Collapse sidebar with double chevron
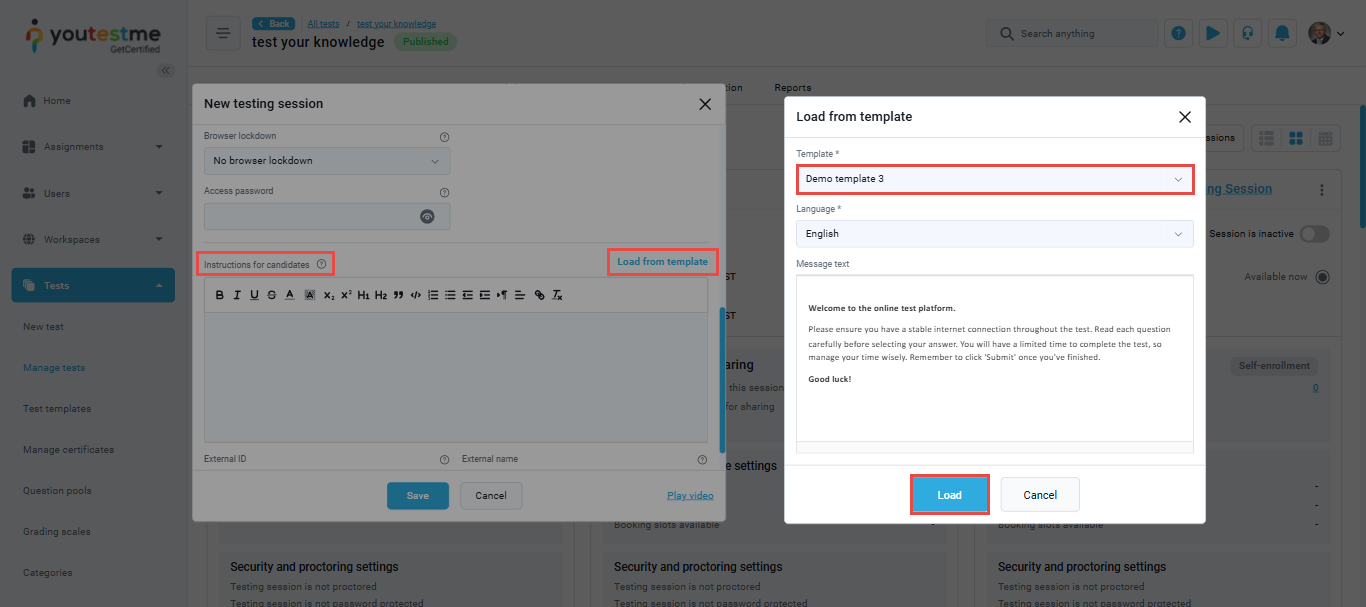Image resolution: width=1366 pixels, height=607 pixels. coord(166,70)
